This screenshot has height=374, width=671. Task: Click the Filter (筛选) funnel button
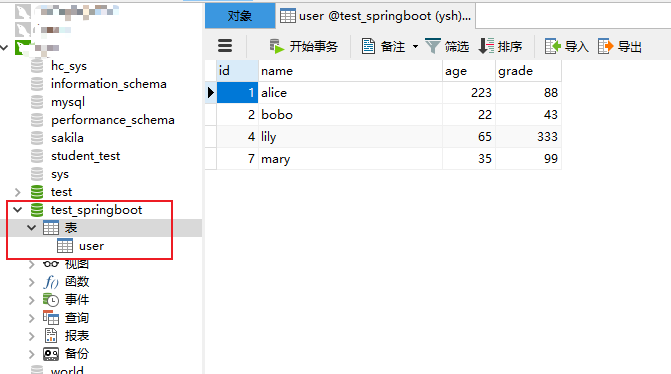coord(447,46)
